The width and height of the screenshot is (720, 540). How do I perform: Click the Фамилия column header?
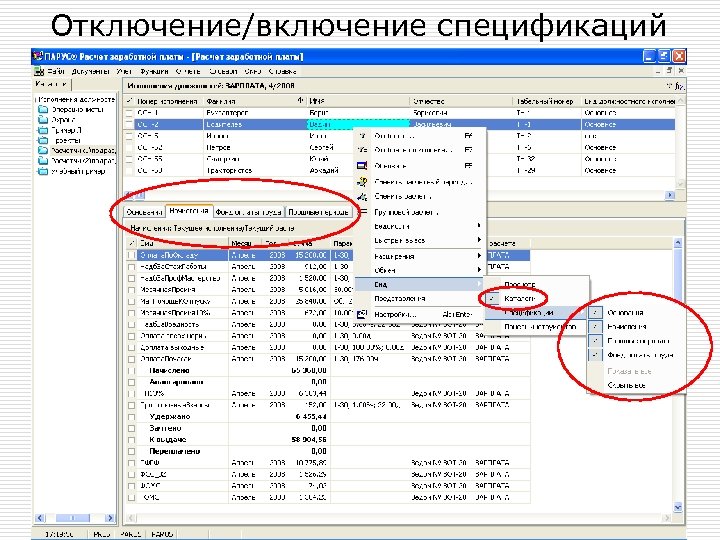tap(255, 101)
